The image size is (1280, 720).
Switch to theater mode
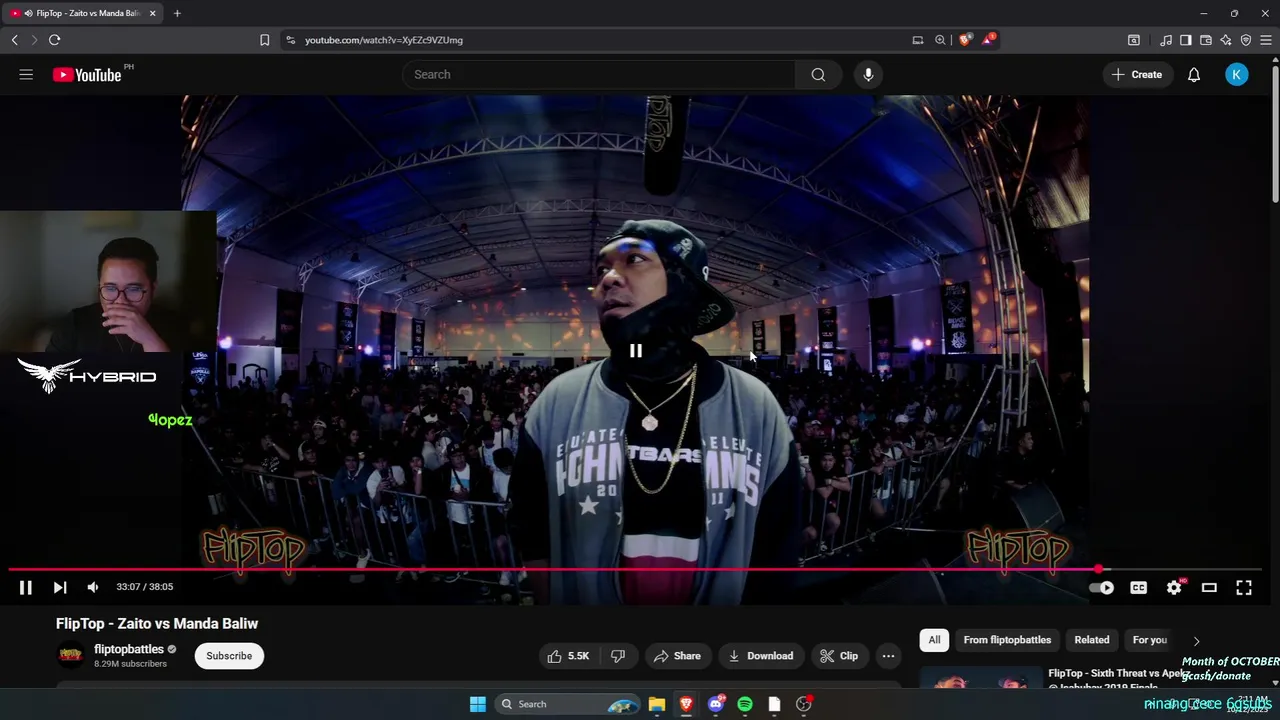click(x=1209, y=588)
